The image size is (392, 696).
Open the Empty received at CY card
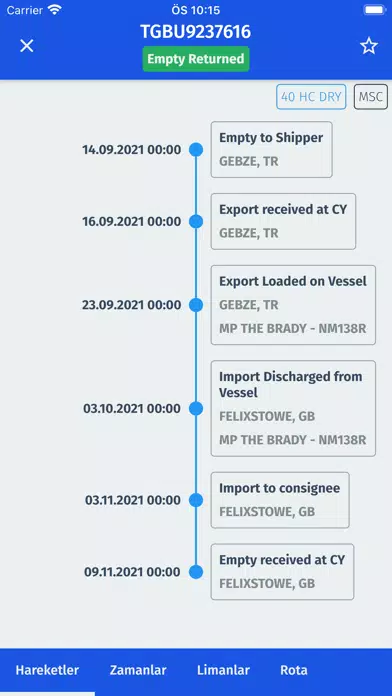click(x=282, y=572)
